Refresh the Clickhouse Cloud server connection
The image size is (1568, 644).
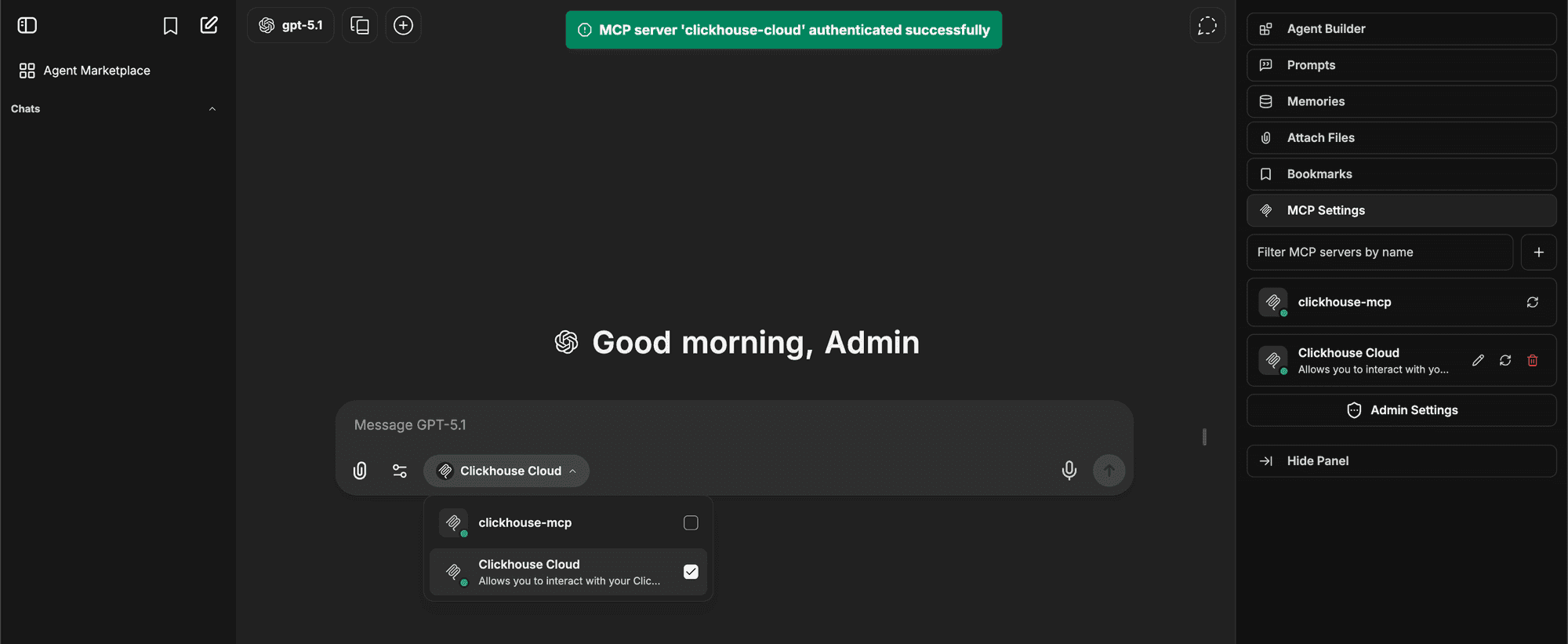pyautogui.click(x=1505, y=360)
